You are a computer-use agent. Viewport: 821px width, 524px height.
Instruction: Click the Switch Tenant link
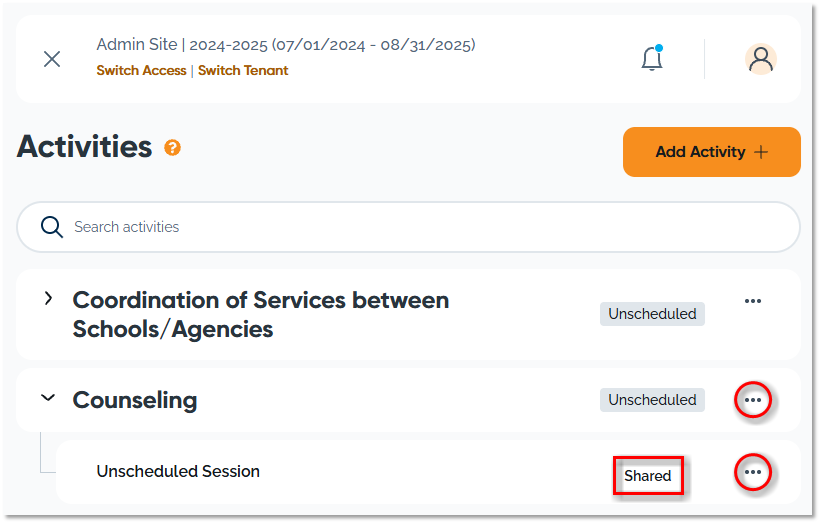[243, 71]
